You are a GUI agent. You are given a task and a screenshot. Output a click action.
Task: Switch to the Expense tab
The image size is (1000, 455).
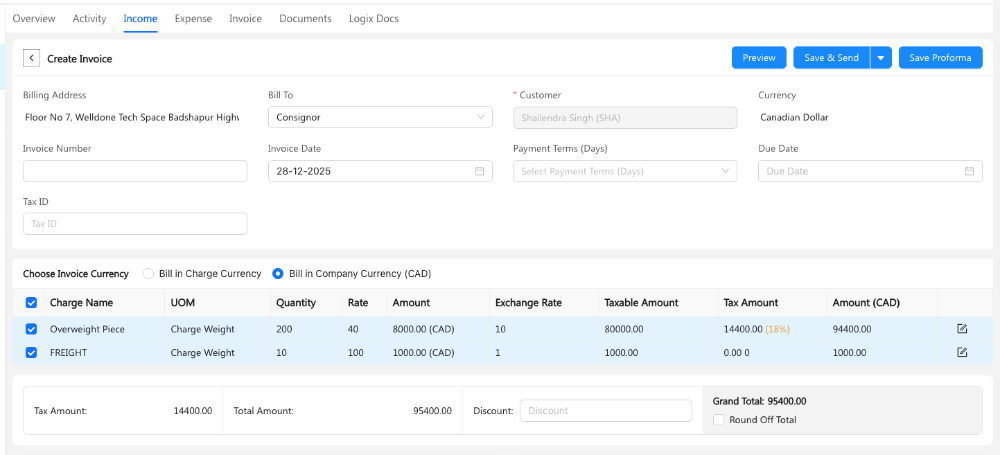(193, 19)
